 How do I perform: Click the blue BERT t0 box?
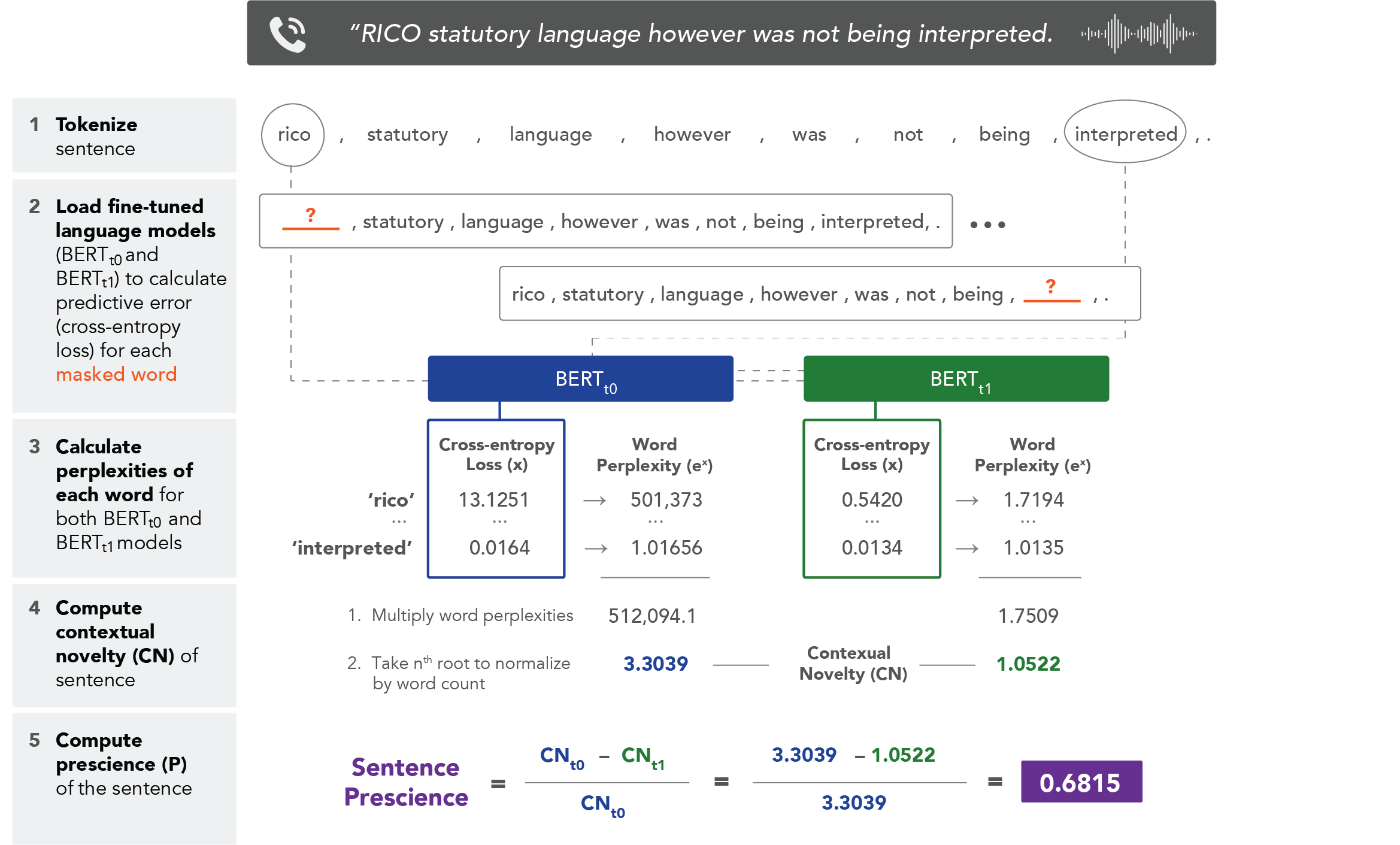click(580, 378)
